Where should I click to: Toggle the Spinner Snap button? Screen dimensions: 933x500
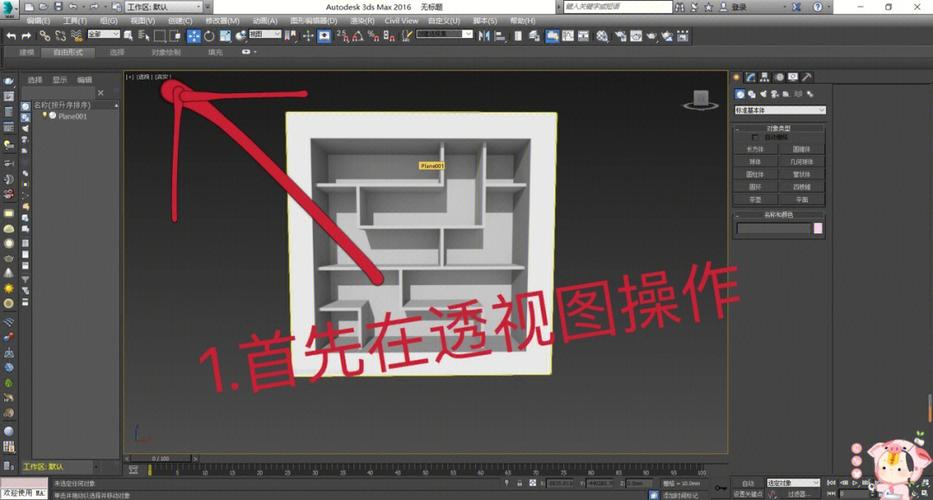[x=389, y=36]
